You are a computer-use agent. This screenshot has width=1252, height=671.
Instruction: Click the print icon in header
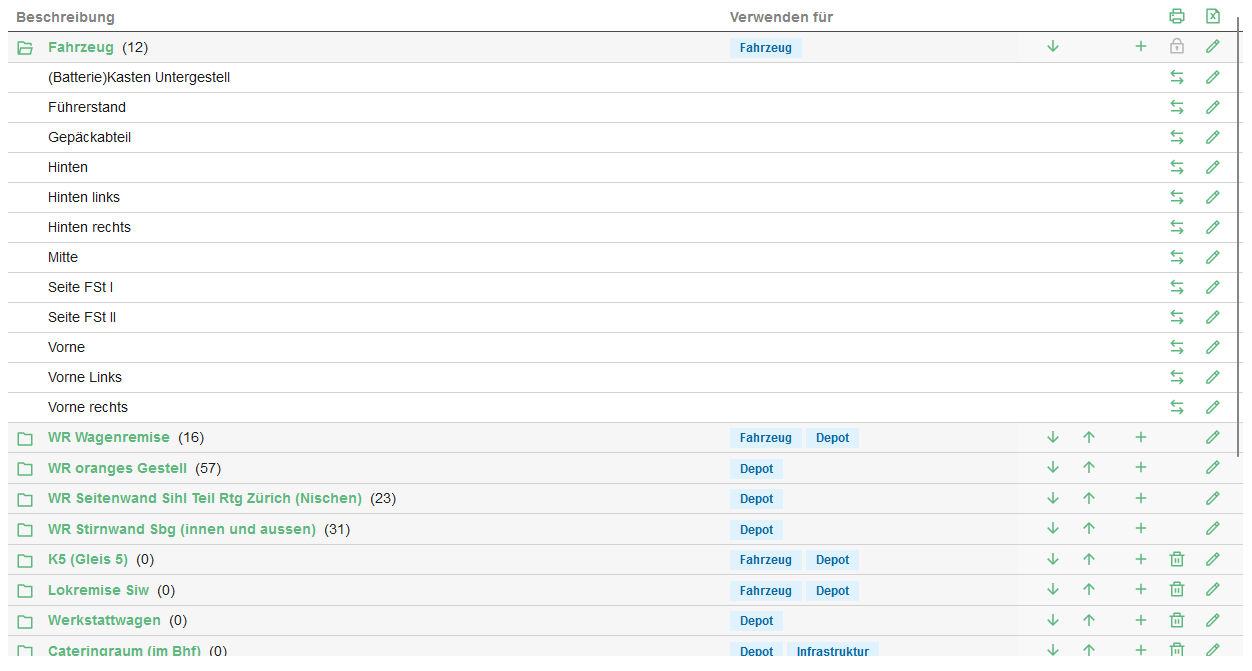1177,16
